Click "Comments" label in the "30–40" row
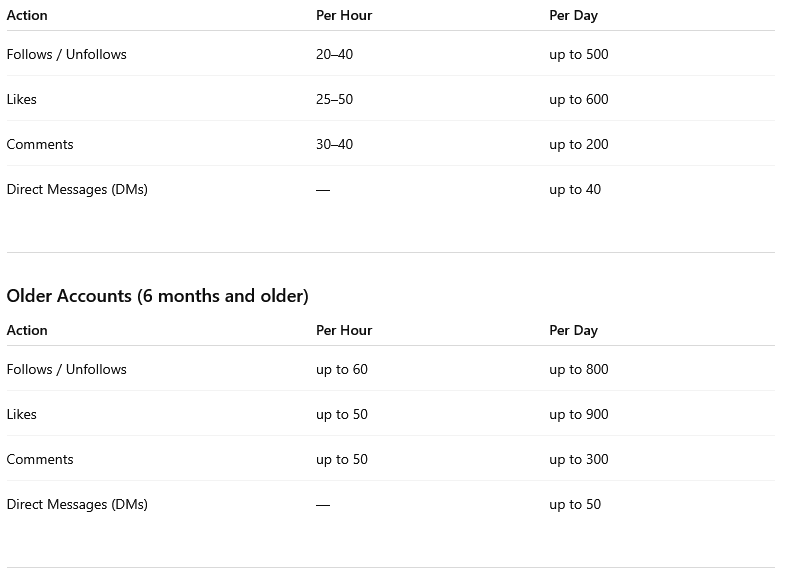This screenshot has width=788, height=579. 40,145
